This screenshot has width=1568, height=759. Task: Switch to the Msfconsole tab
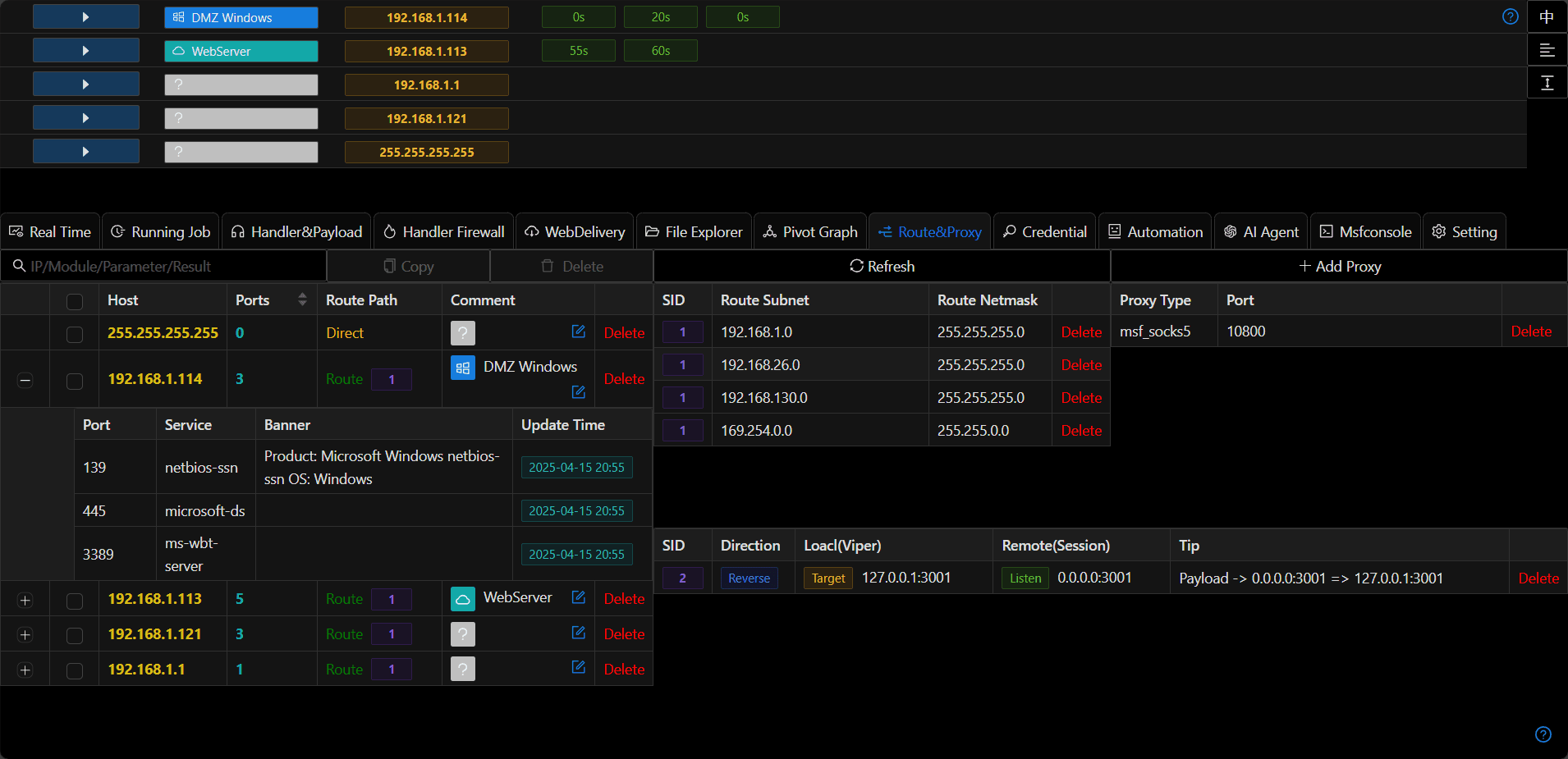pyautogui.click(x=1365, y=232)
